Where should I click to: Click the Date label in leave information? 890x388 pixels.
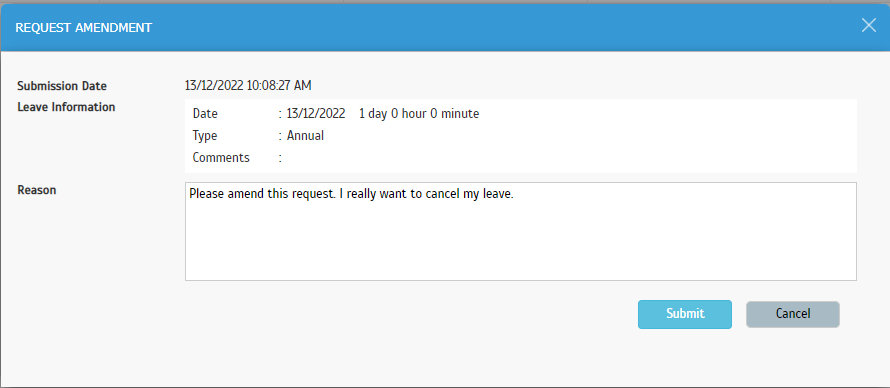tap(205, 113)
